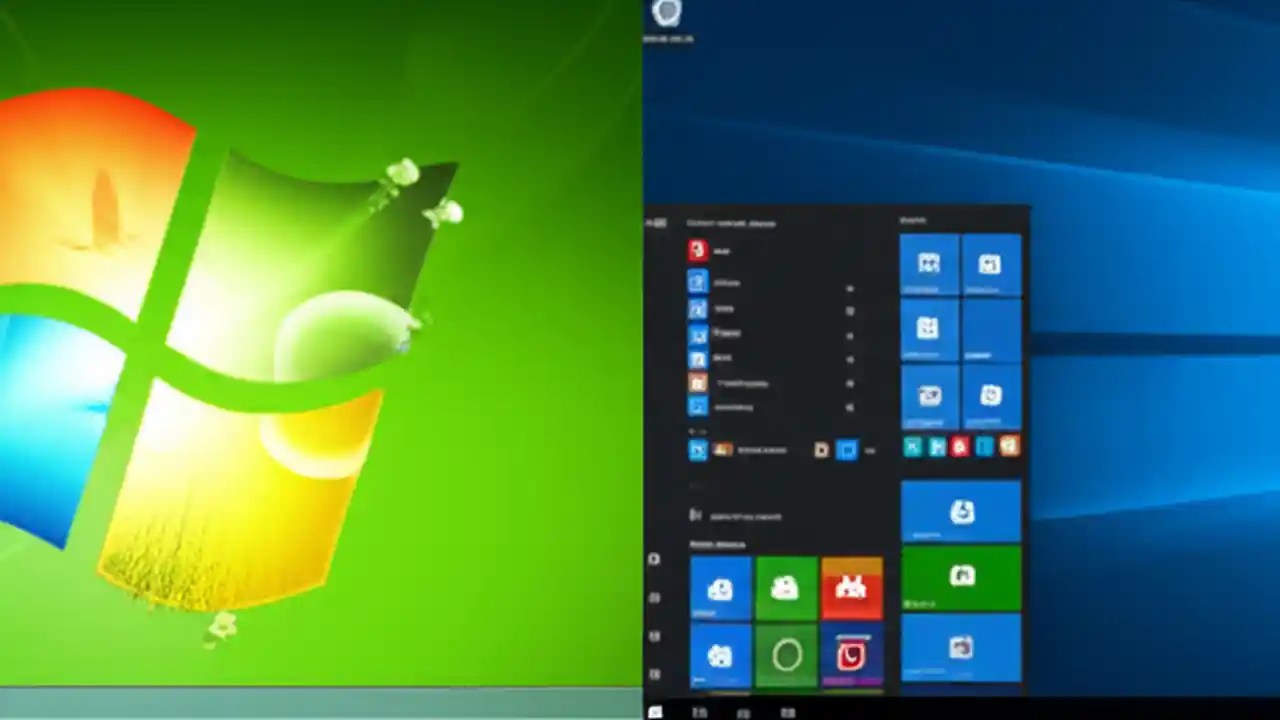The width and height of the screenshot is (1280, 720).
Task: Click the Recently added section header
Action: coord(717,545)
